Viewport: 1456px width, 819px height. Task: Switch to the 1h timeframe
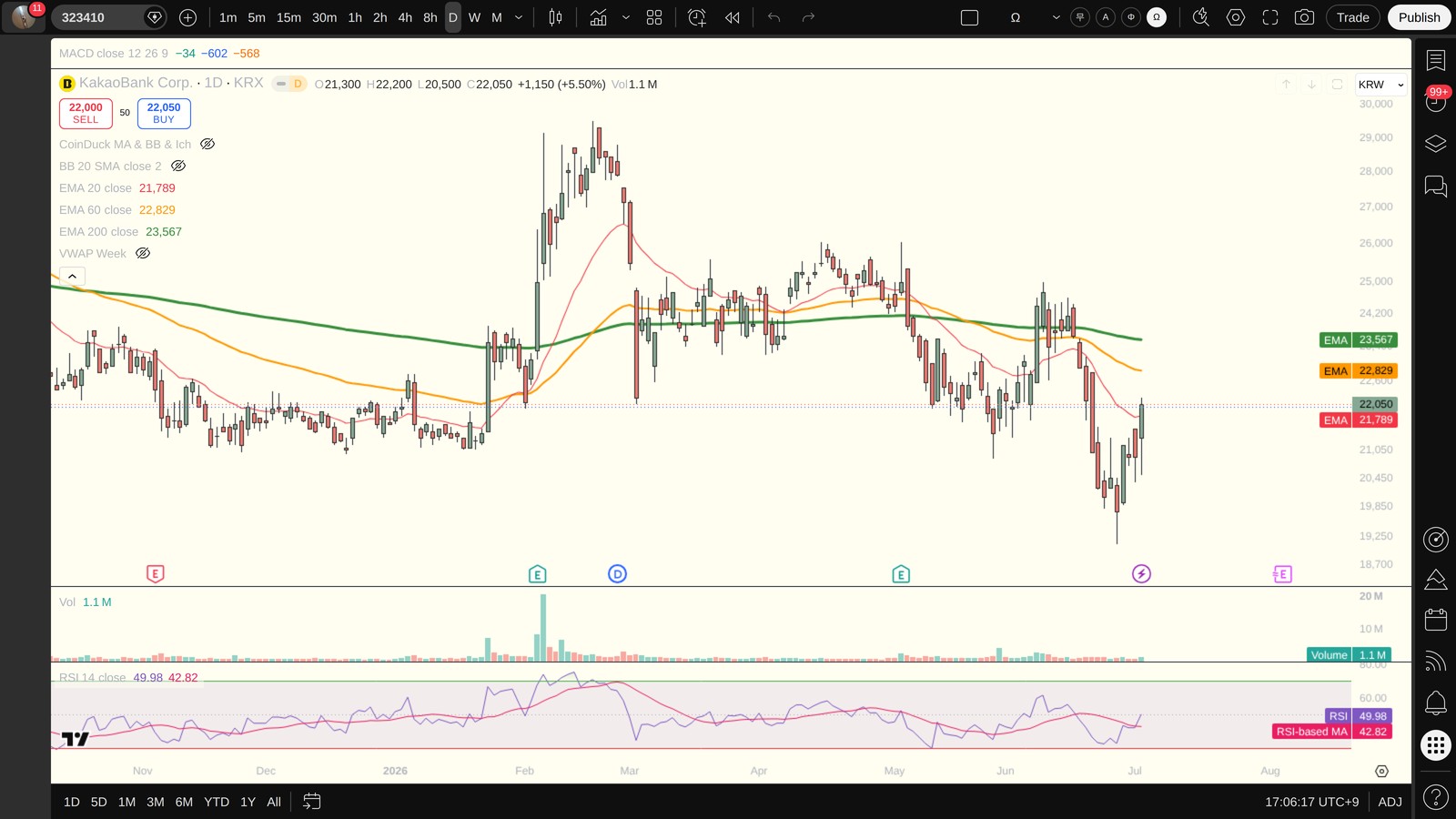tap(355, 17)
